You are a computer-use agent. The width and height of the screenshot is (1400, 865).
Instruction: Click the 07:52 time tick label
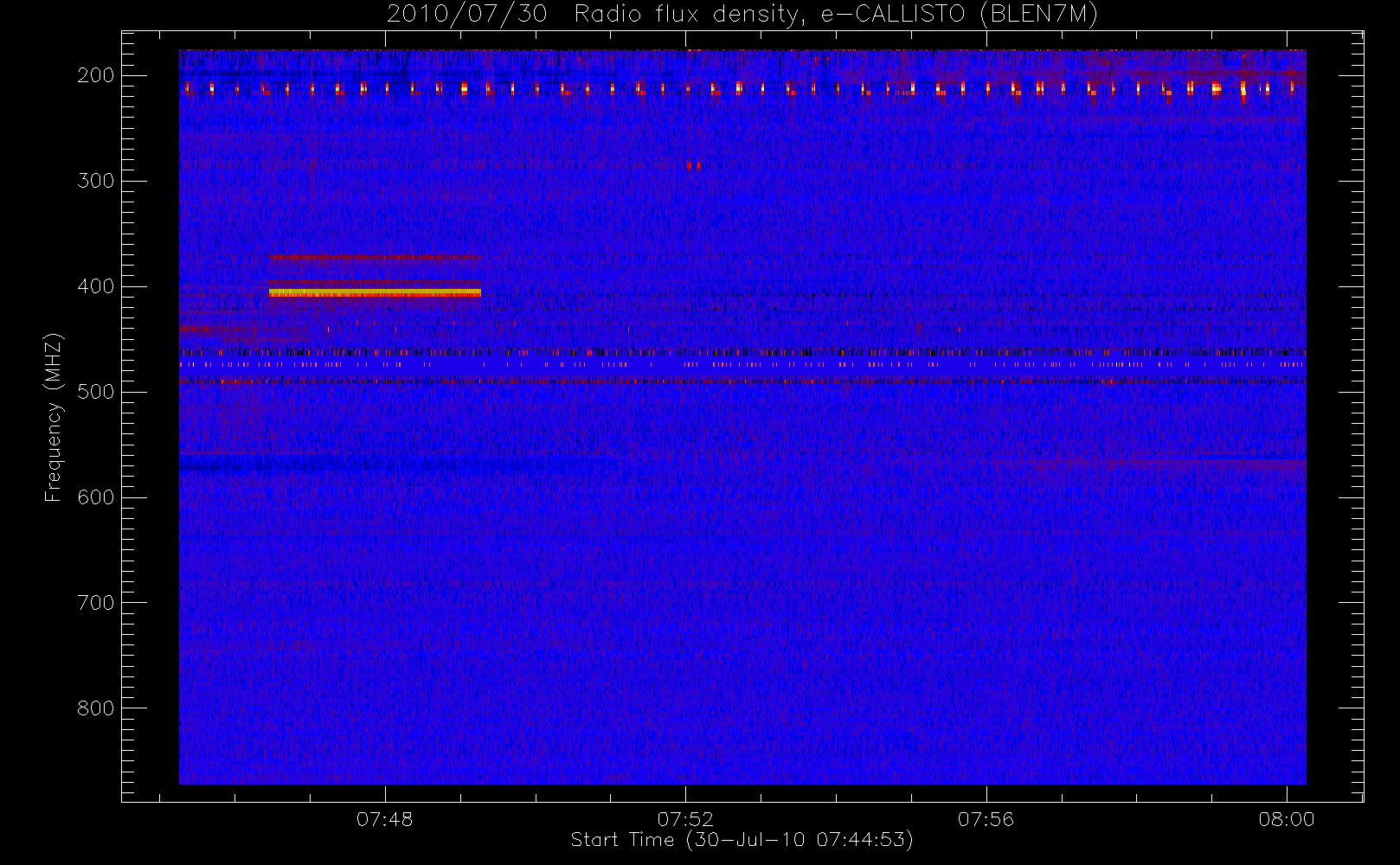[685, 819]
